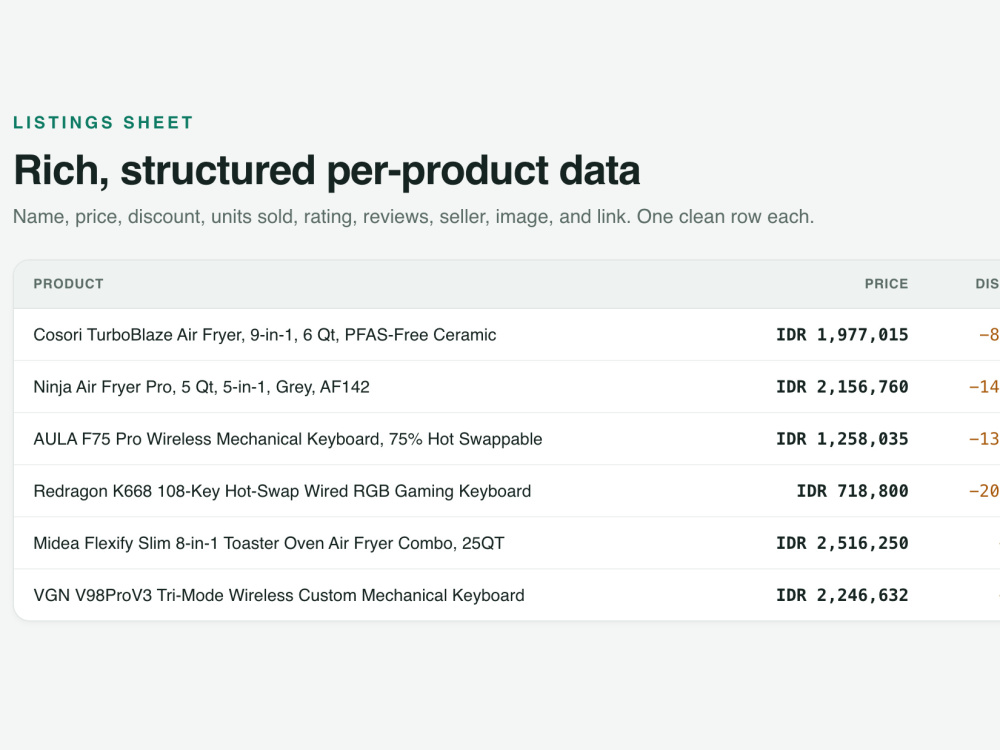Screen dimensions: 1000x750
Task: Select the Midea Flexify Slim Toaster Oven name
Action: (268, 543)
